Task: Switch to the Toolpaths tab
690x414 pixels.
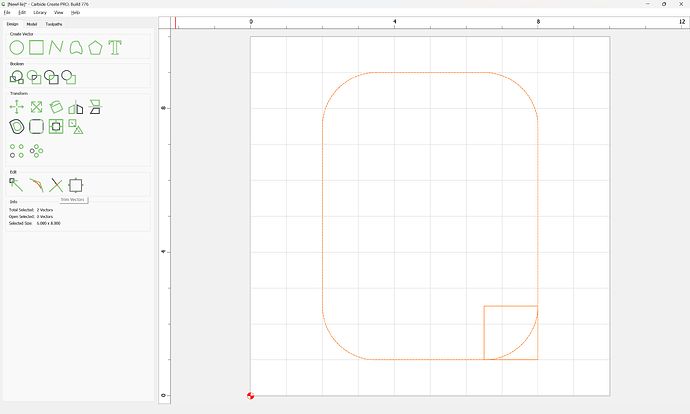Action: (54, 24)
